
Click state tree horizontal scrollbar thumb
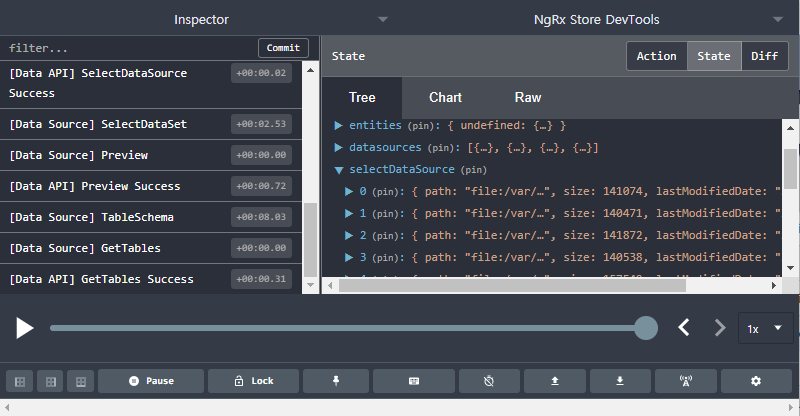point(512,286)
